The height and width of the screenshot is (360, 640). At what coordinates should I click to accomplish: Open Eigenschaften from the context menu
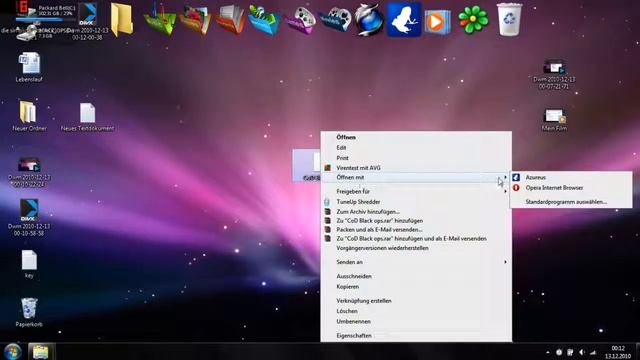[416, 336]
